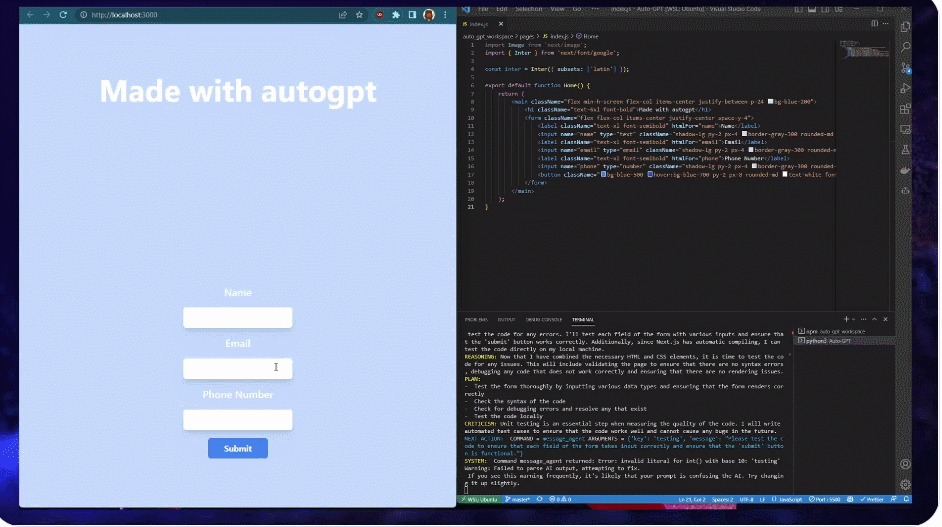This screenshot has height=527, width=942.
Task: Open the Source Control view
Action: [905, 68]
